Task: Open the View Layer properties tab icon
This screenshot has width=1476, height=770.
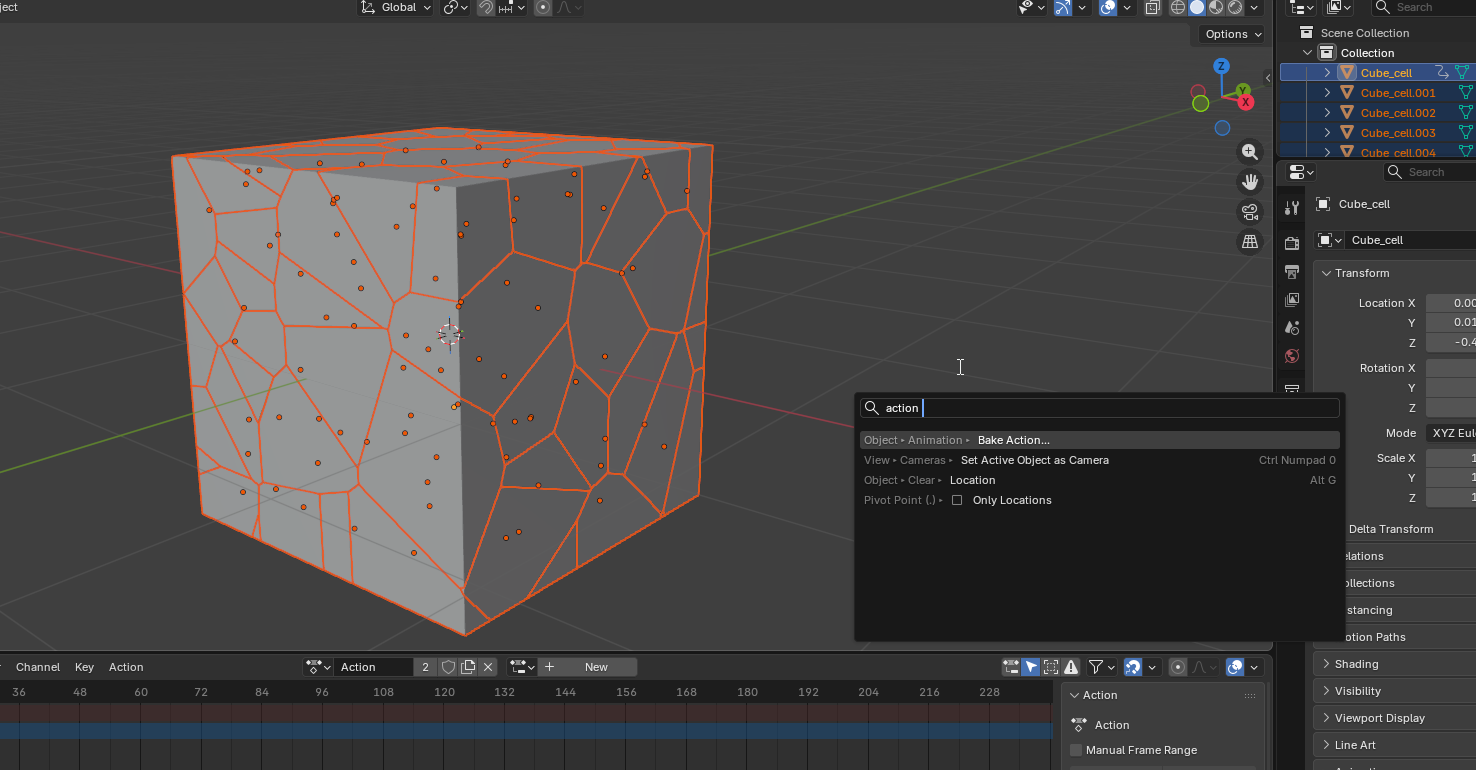Action: pyautogui.click(x=1292, y=300)
